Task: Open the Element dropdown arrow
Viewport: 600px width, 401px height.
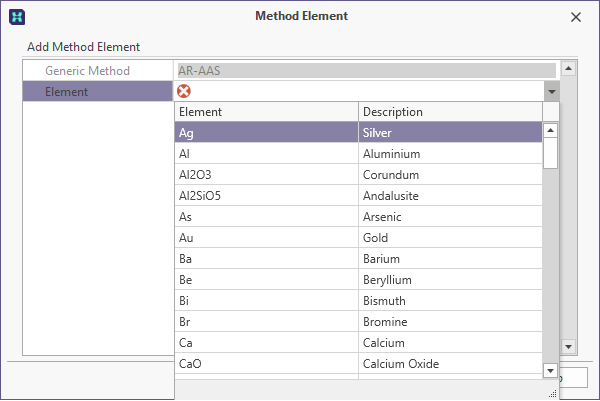Action: [x=551, y=91]
